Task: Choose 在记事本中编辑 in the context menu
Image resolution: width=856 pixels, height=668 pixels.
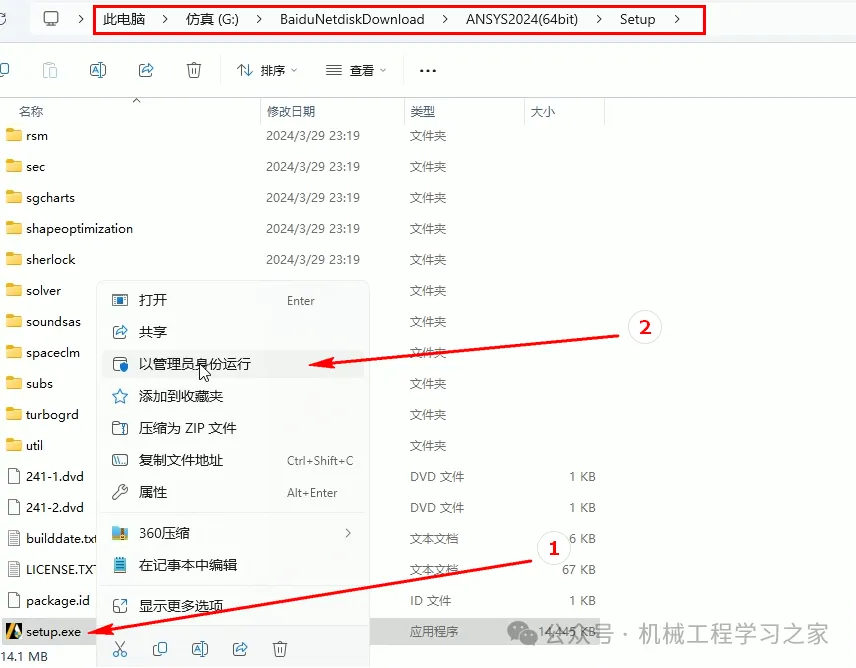Action: coord(233,565)
